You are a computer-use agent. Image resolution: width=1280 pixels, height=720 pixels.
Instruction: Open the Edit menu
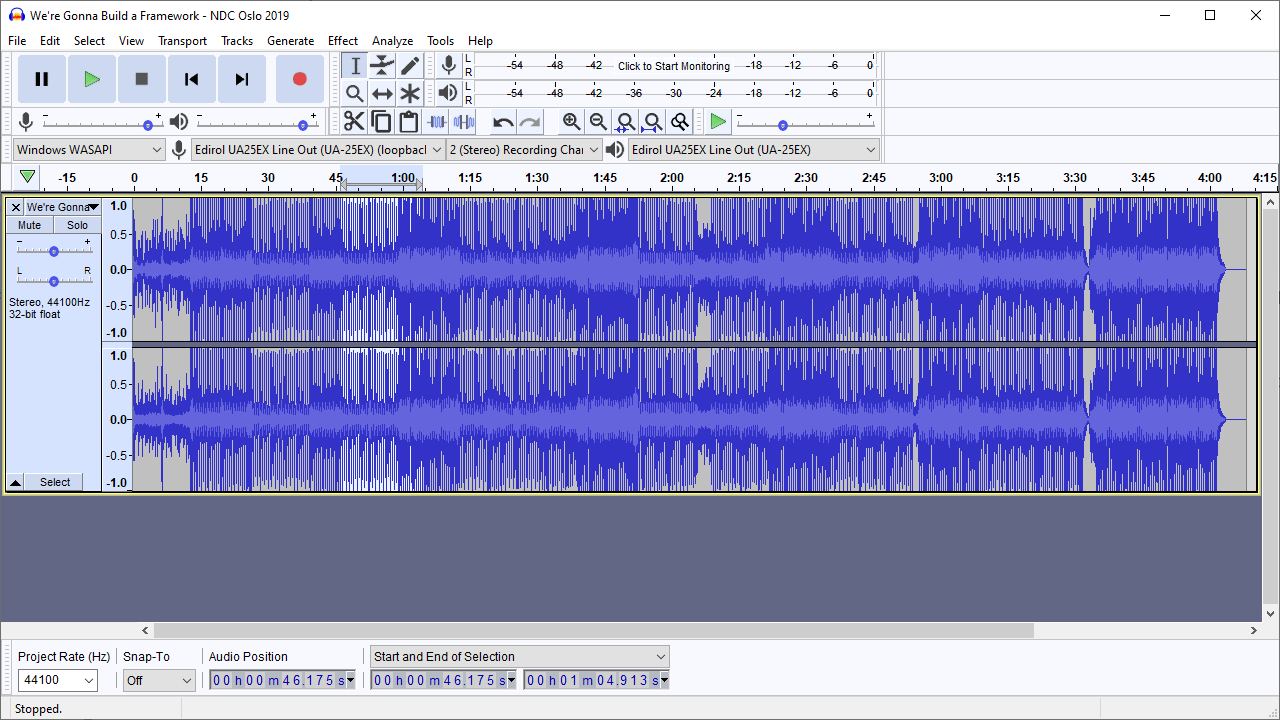[x=50, y=41]
